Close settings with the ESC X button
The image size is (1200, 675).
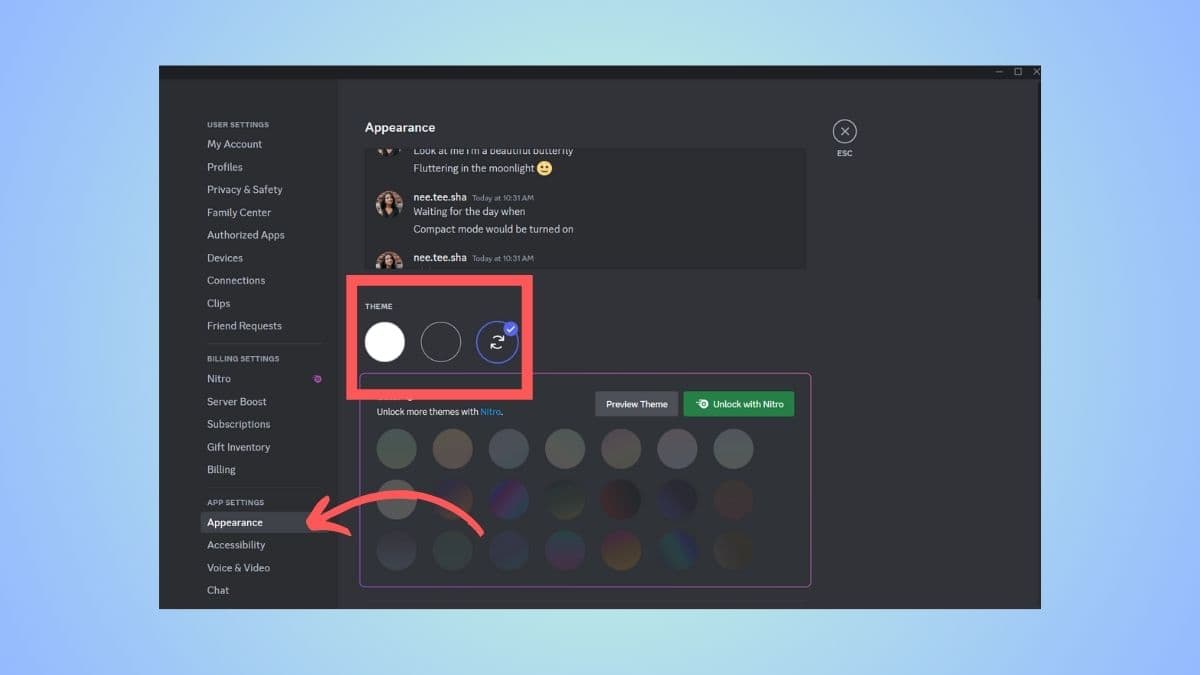click(845, 131)
